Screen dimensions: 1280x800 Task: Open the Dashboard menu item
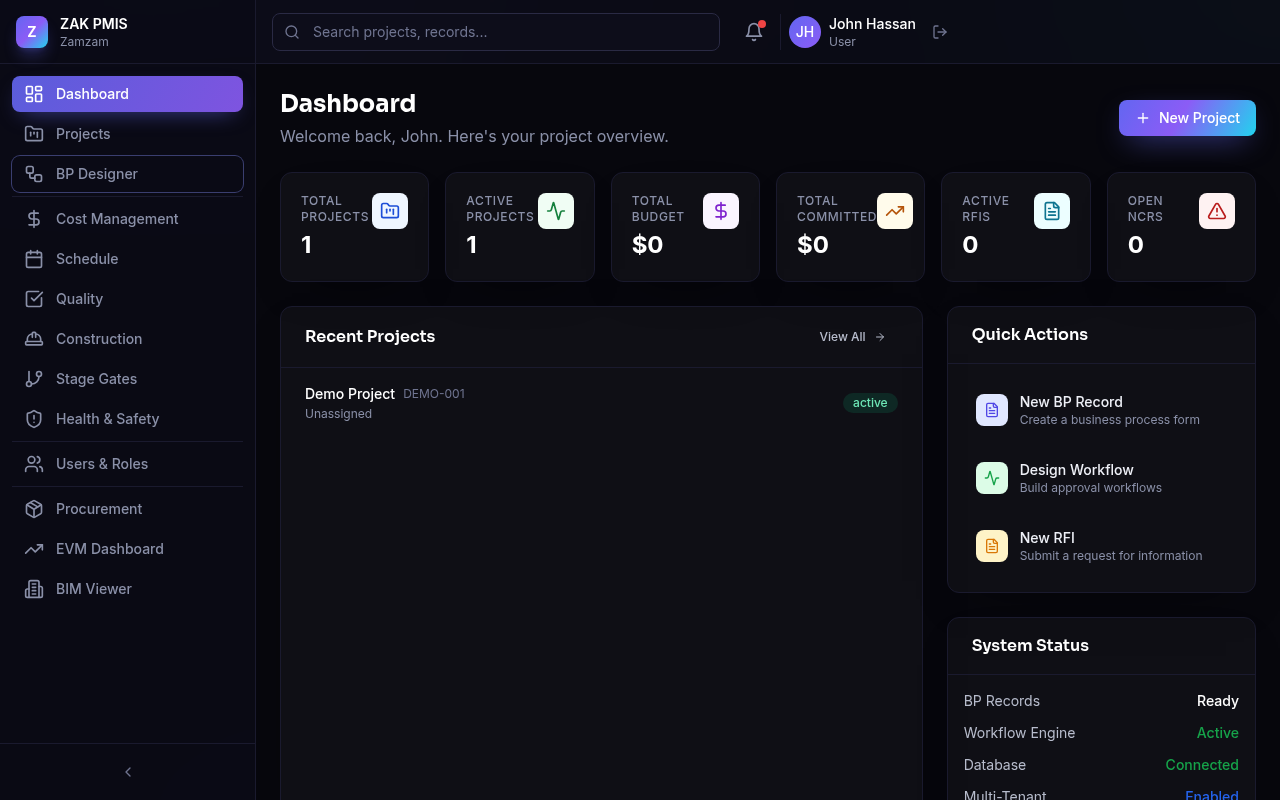[x=127, y=94]
